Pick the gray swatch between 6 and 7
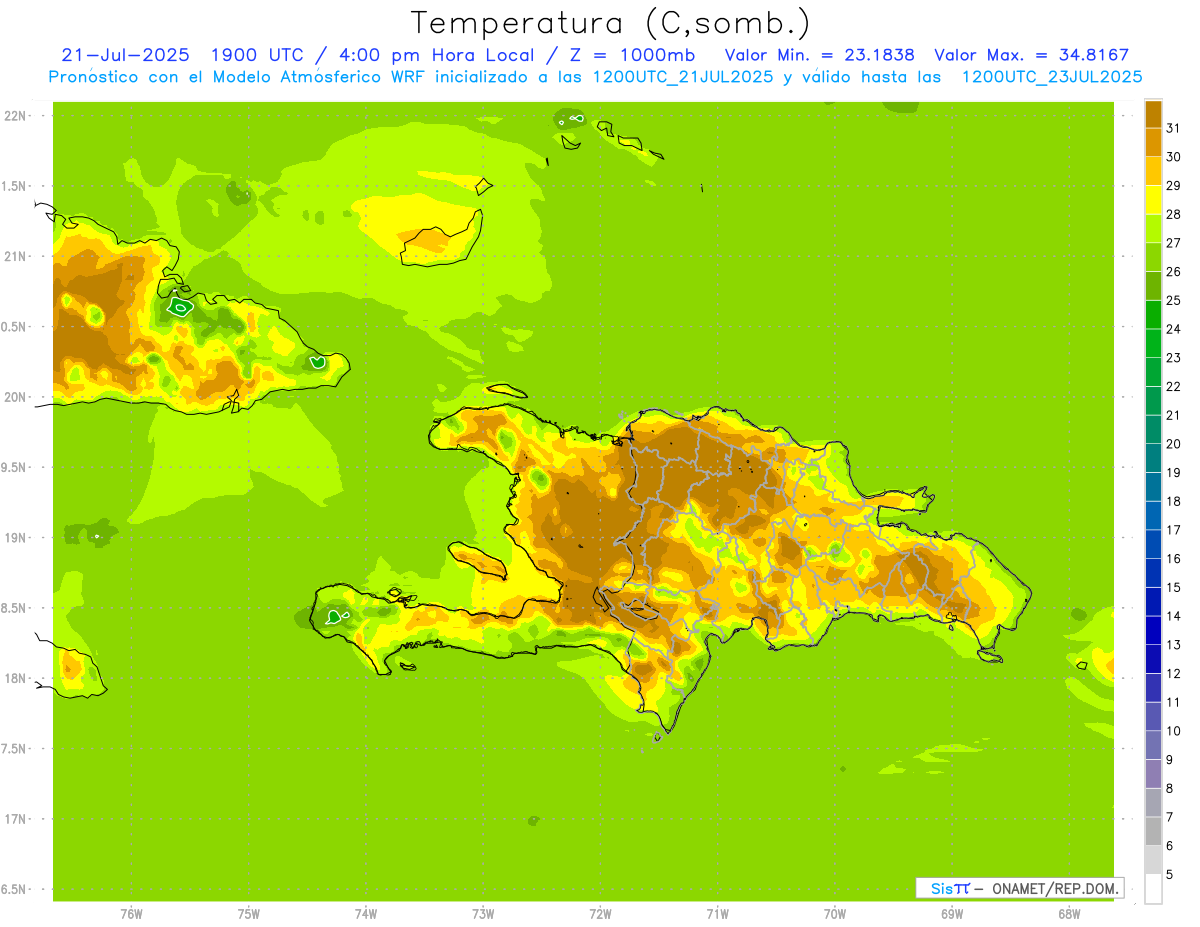This screenshot has height=927, width=1200. click(x=1153, y=831)
